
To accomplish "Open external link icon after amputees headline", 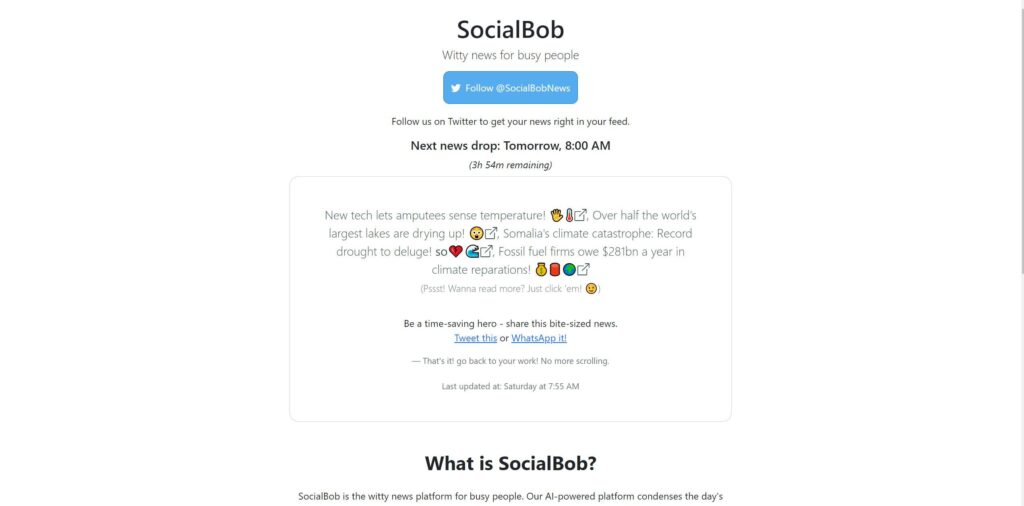I will coord(580,215).
